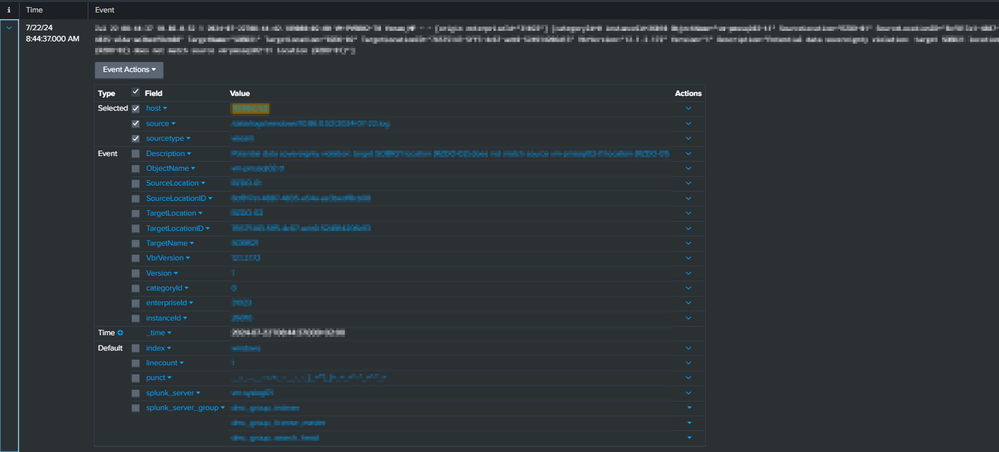
Task: Open the enterpriseId field name menu
Action: coord(170,303)
